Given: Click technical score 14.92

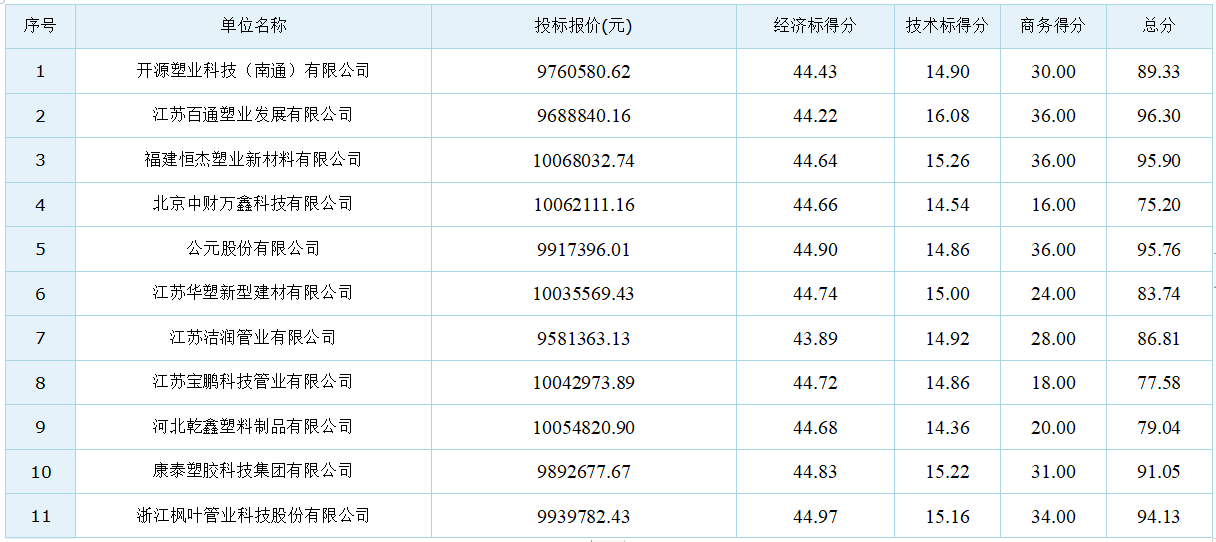Looking at the screenshot, I should (x=947, y=339).
